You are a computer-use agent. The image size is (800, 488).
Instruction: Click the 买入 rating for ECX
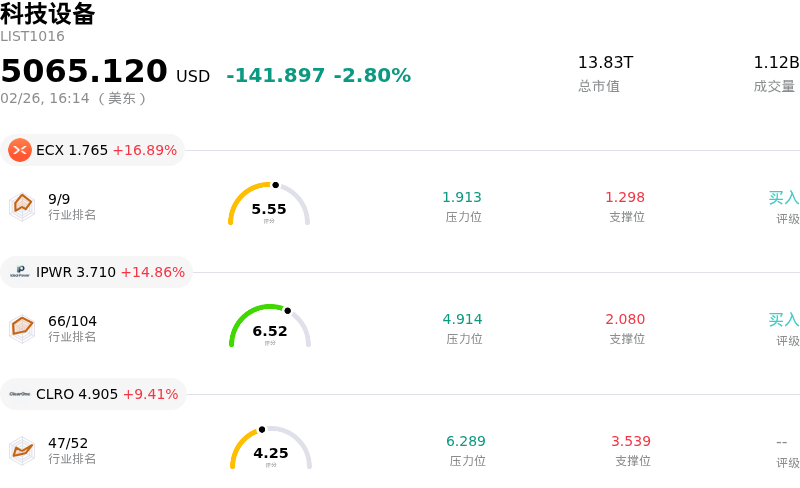coord(784,198)
